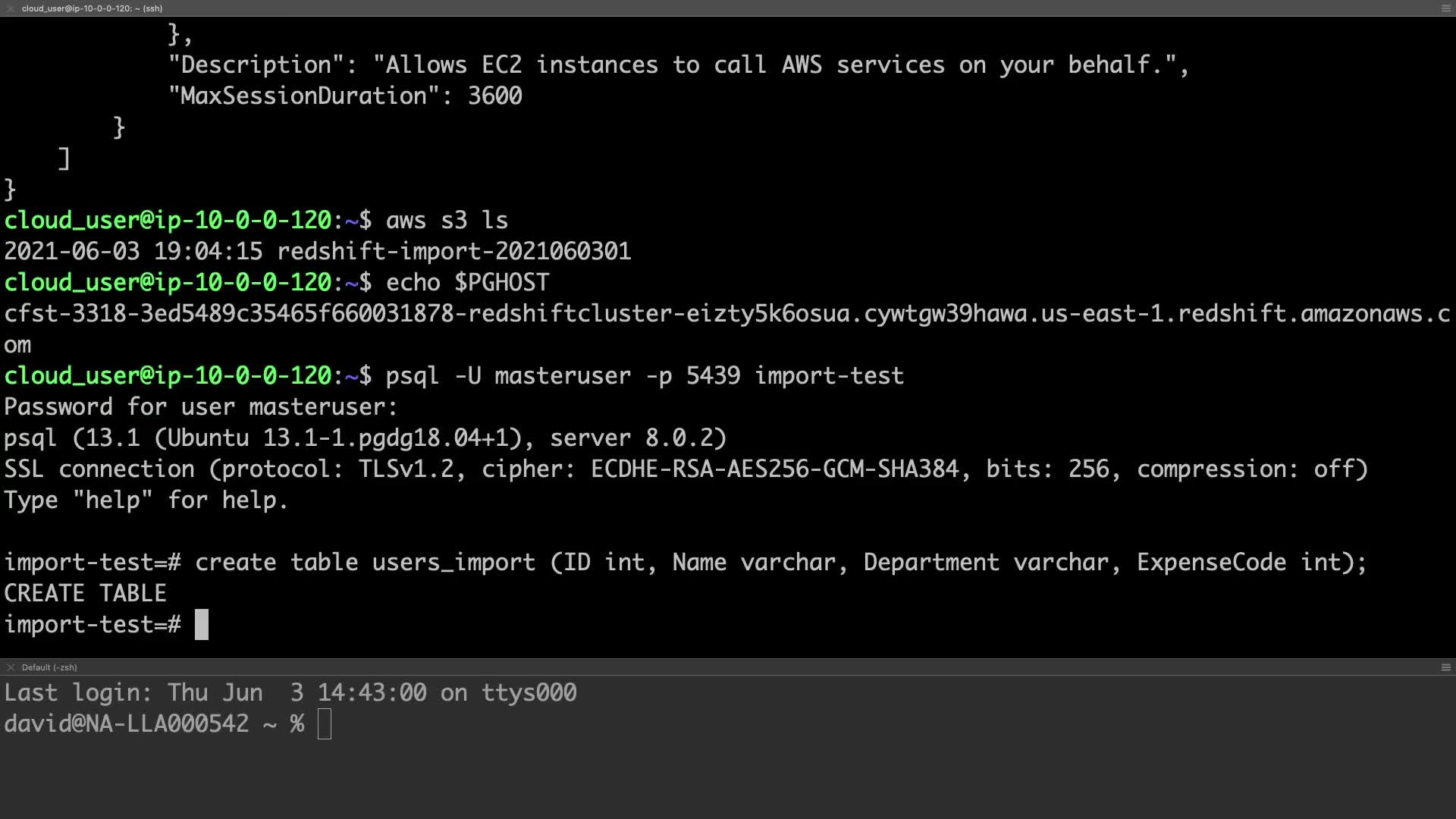Click the psql import-test prompt cursor
The image size is (1456, 819).
click(202, 625)
